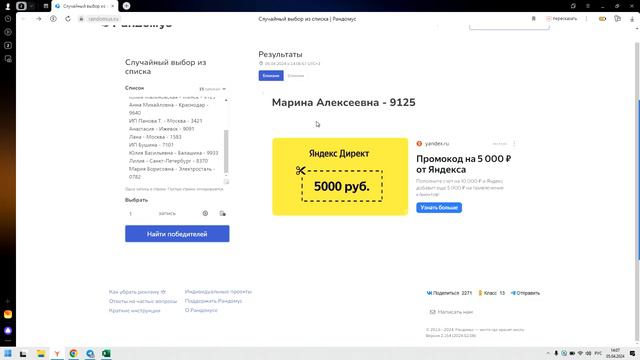
Task: Click the result text Марина Алексеевна - 9125
Action: click(344, 102)
